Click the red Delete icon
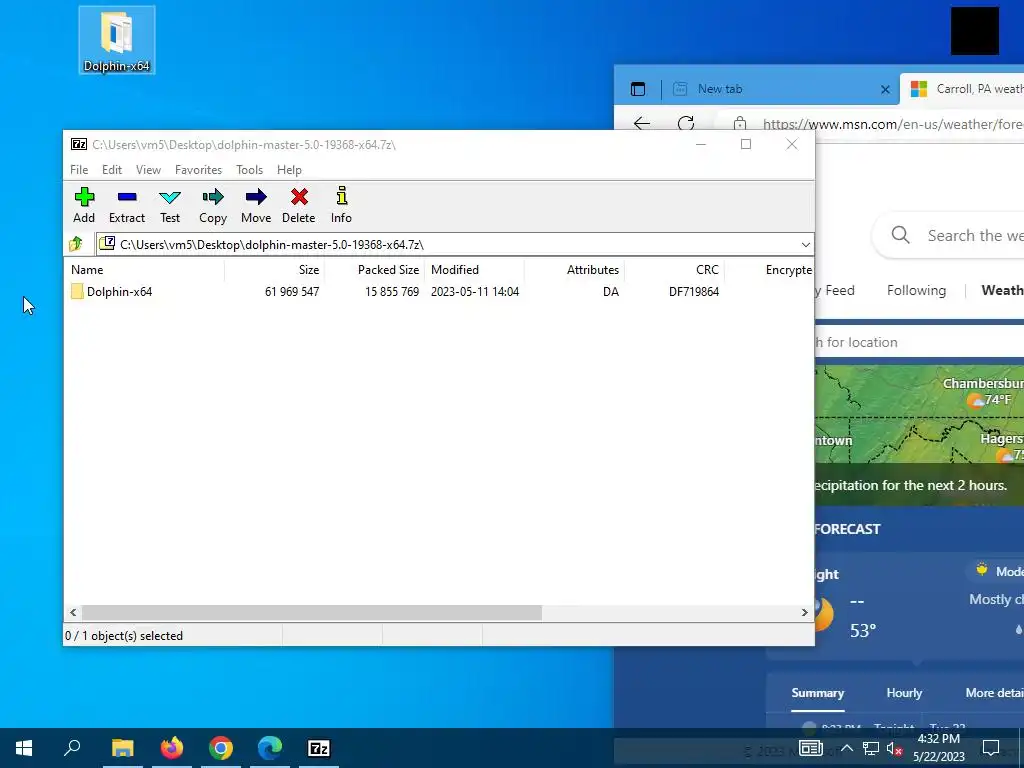Viewport: 1024px width, 768px height. tap(299, 206)
